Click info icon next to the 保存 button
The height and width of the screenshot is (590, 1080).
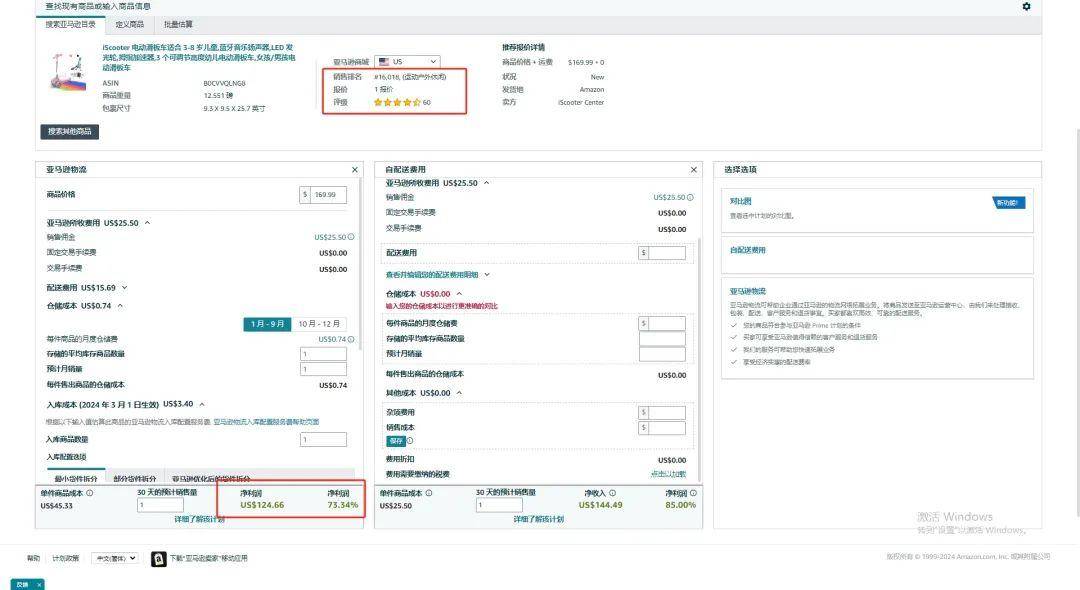click(410, 441)
